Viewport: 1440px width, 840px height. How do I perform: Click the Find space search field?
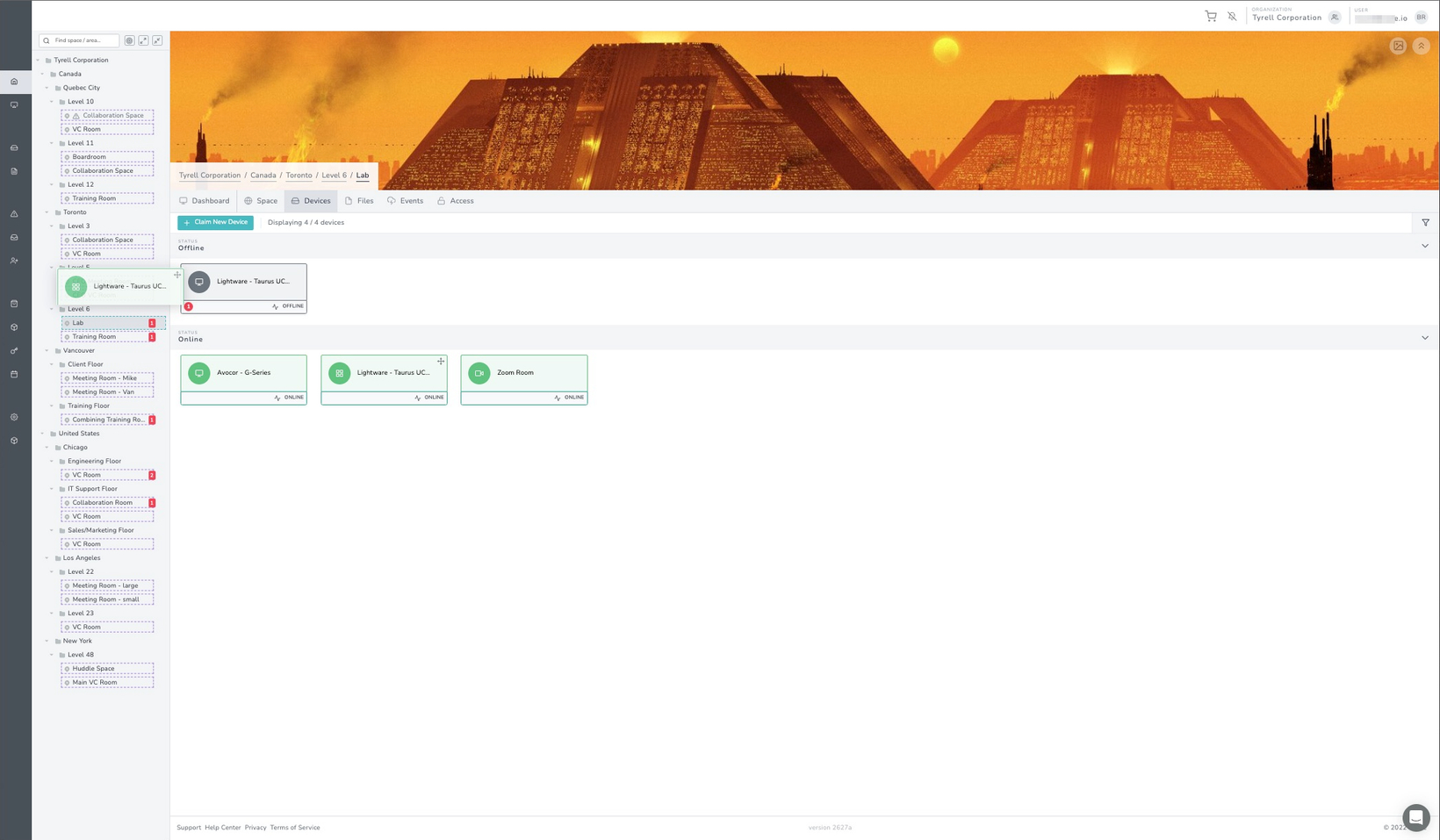[x=79, y=40]
